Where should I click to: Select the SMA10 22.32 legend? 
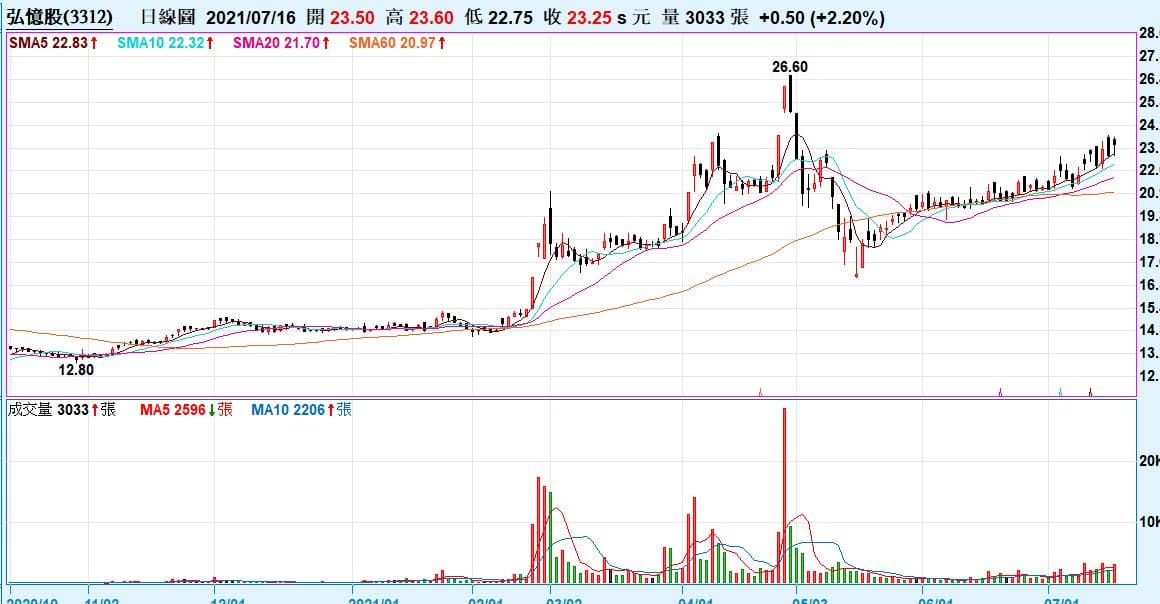point(166,43)
